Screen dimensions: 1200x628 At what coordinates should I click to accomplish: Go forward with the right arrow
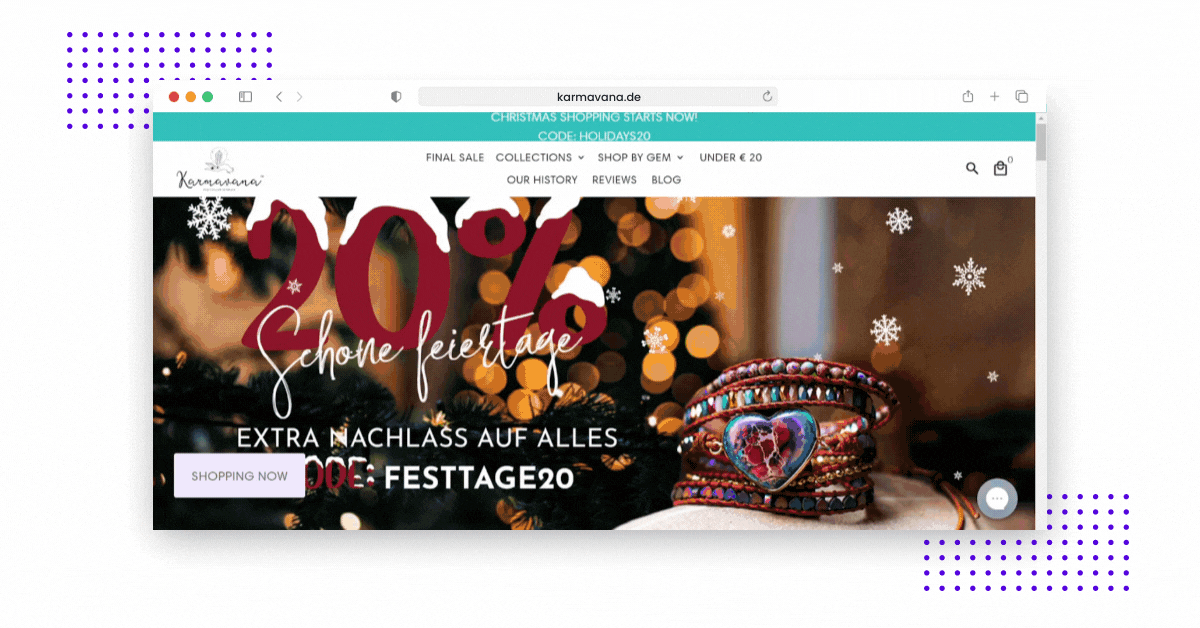tap(299, 97)
